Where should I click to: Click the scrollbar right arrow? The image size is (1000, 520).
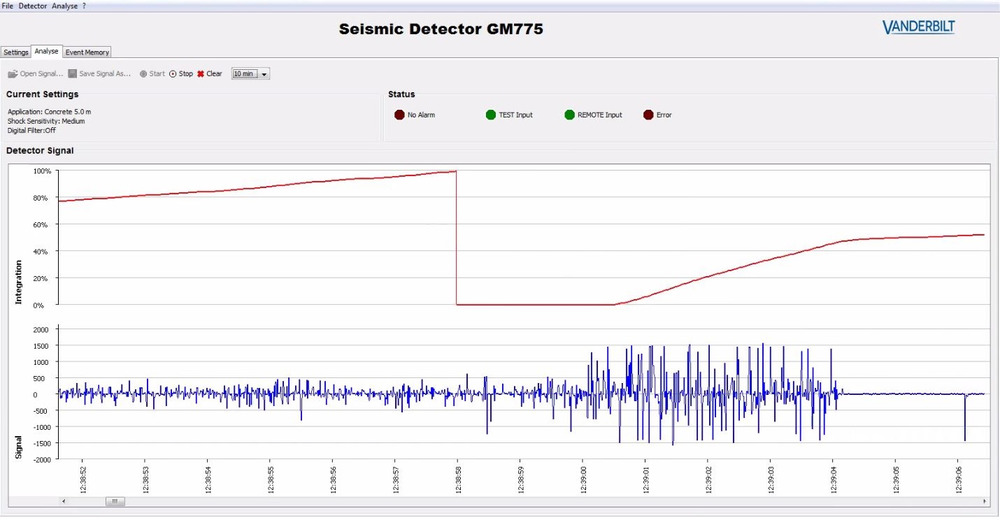pos(984,501)
